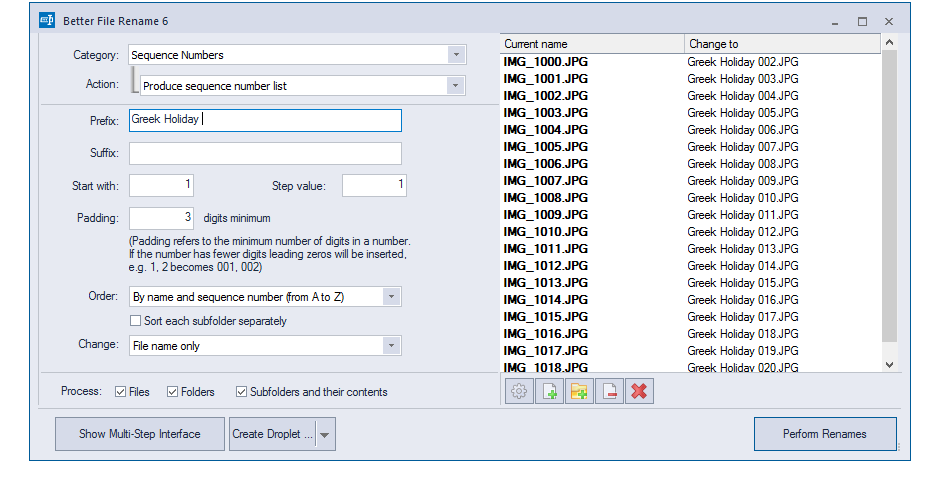Click the red X clear list icon

point(639,391)
